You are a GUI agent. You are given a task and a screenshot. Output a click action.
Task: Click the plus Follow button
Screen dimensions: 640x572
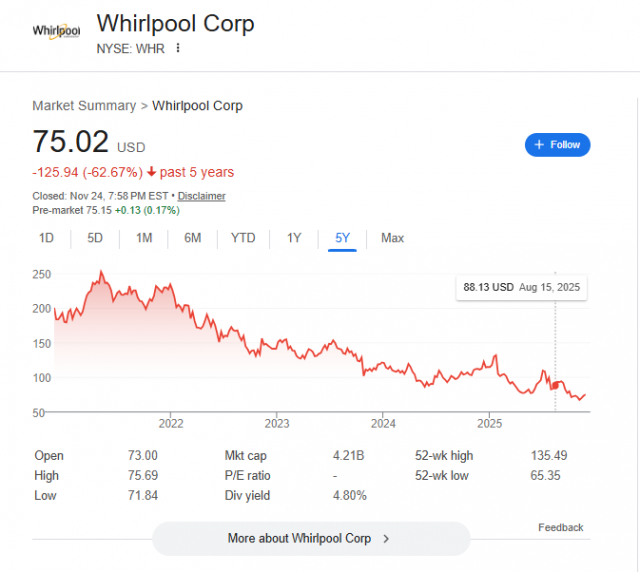tap(557, 145)
